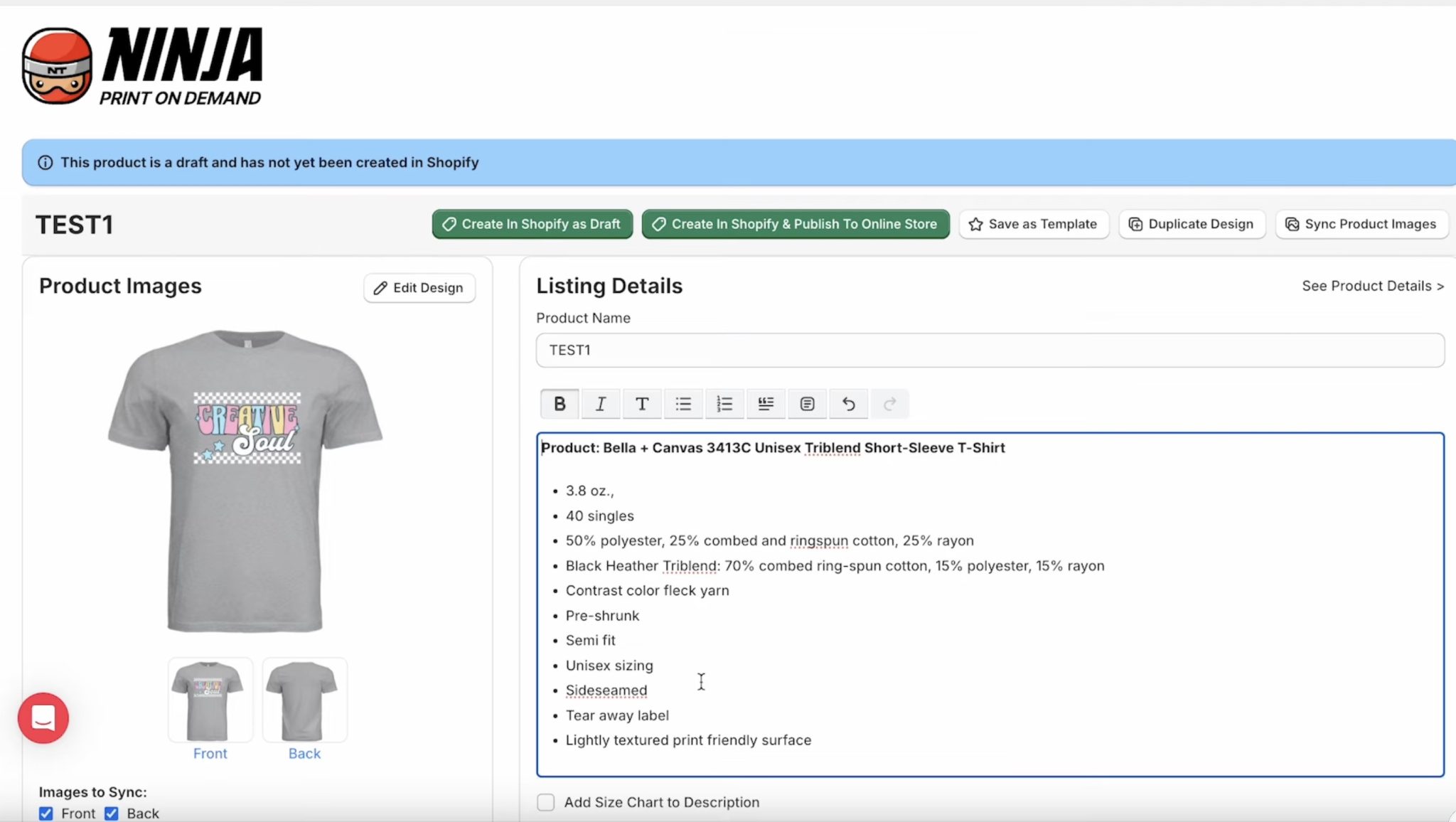This screenshot has width=1456, height=822.
Task: Insert a bulleted list in the description
Action: pyautogui.click(x=683, y=403)
